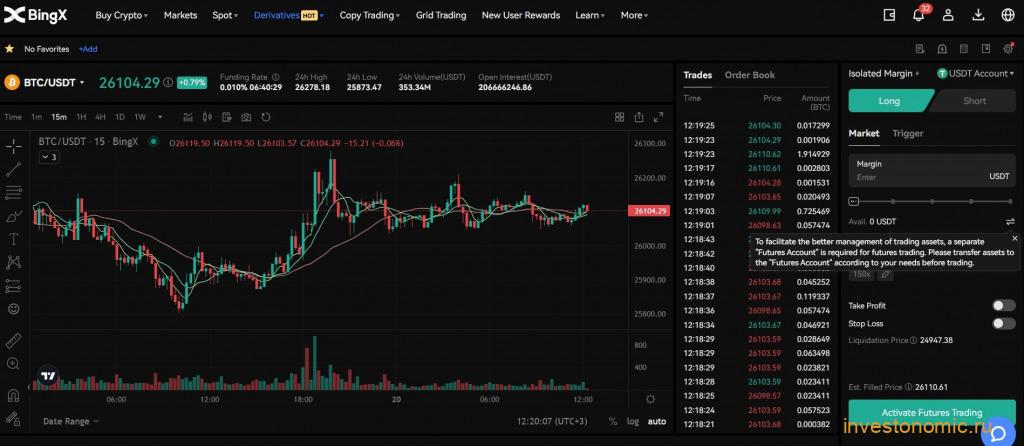
Task: Switch to the Trigger order tab
Action: 908,133
